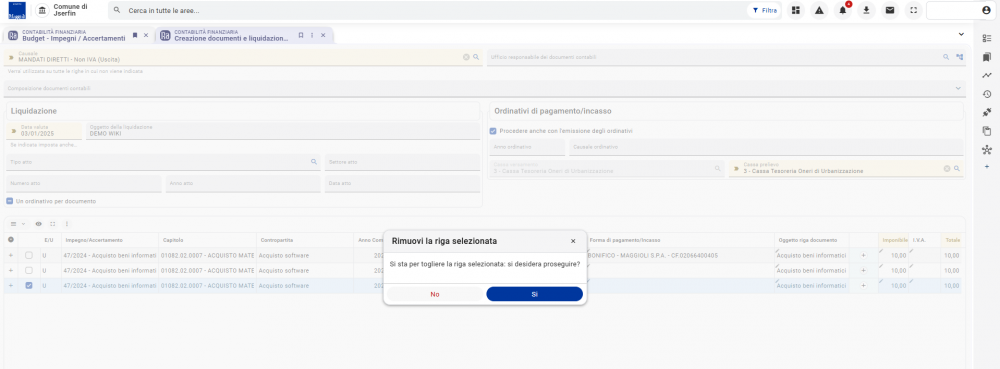Toggle fullscreen from top bar icon
1000x369 pixels.
pyautogui.click(x=913, y=10)
